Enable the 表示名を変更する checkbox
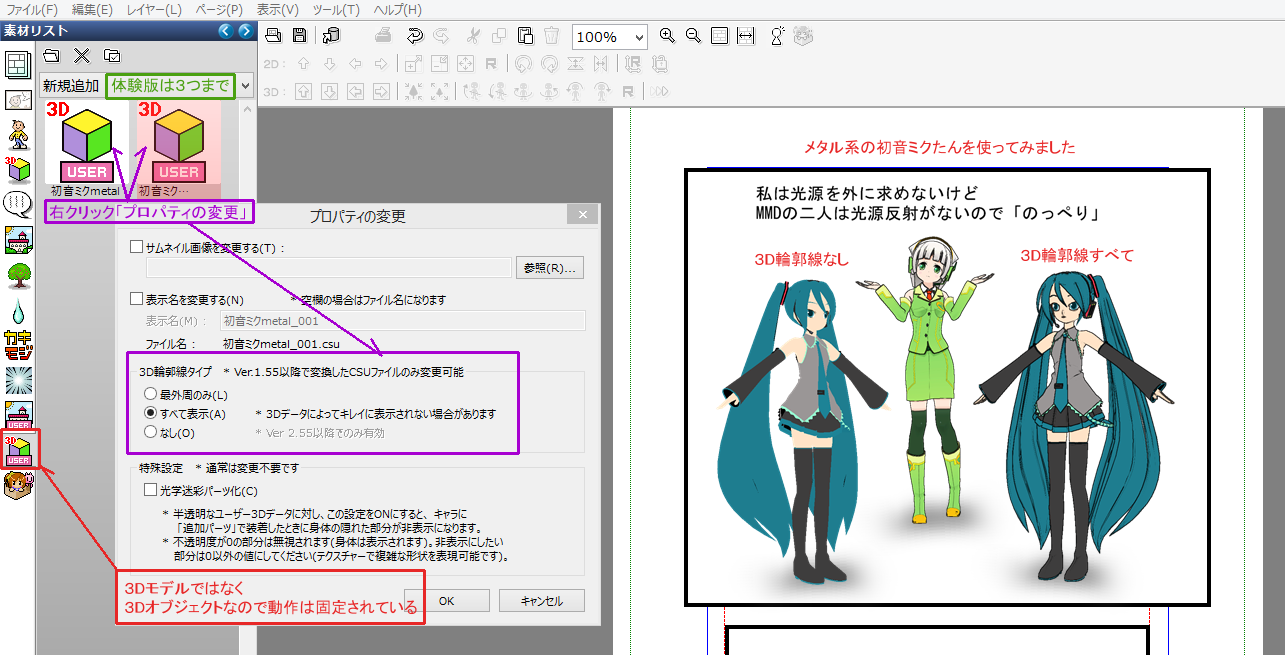Screen dimensions: 1285x655 pos(137,299)
